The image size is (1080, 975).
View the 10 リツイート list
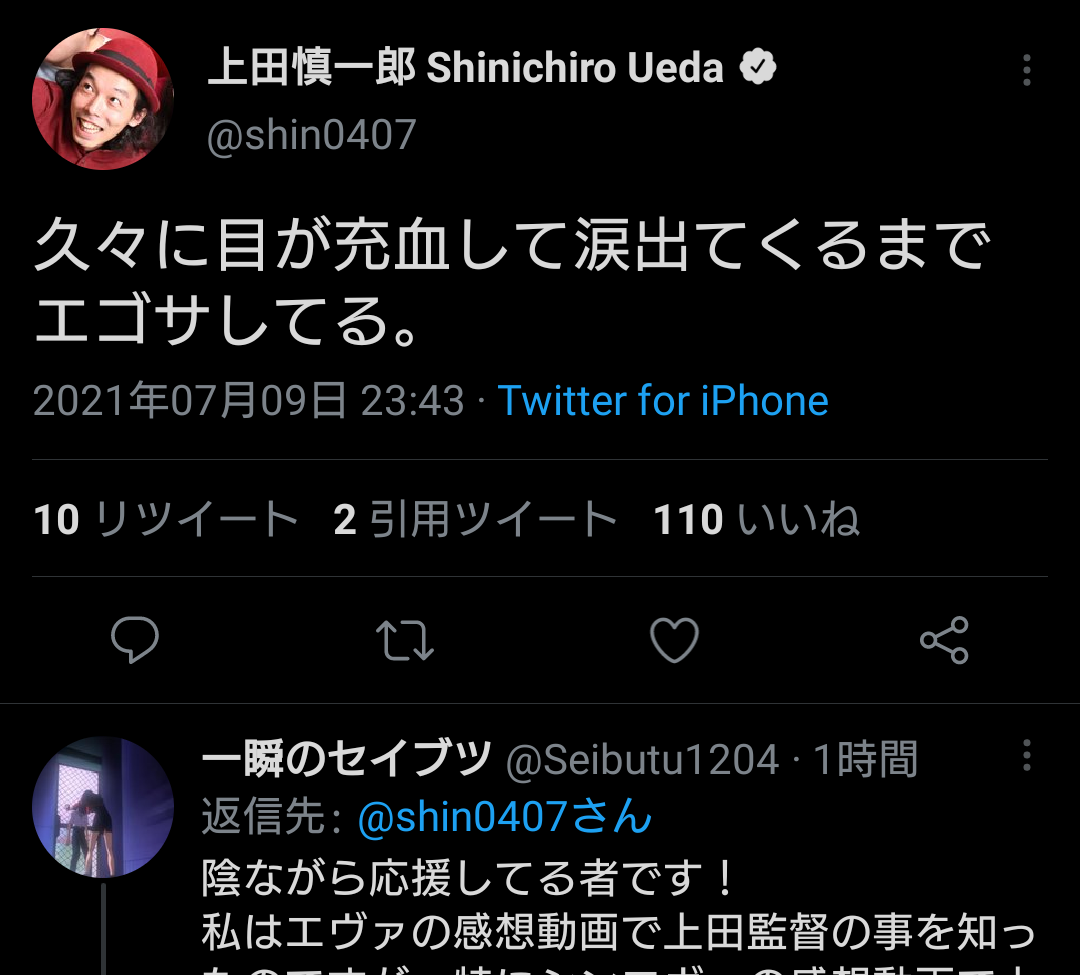point(166,518)
